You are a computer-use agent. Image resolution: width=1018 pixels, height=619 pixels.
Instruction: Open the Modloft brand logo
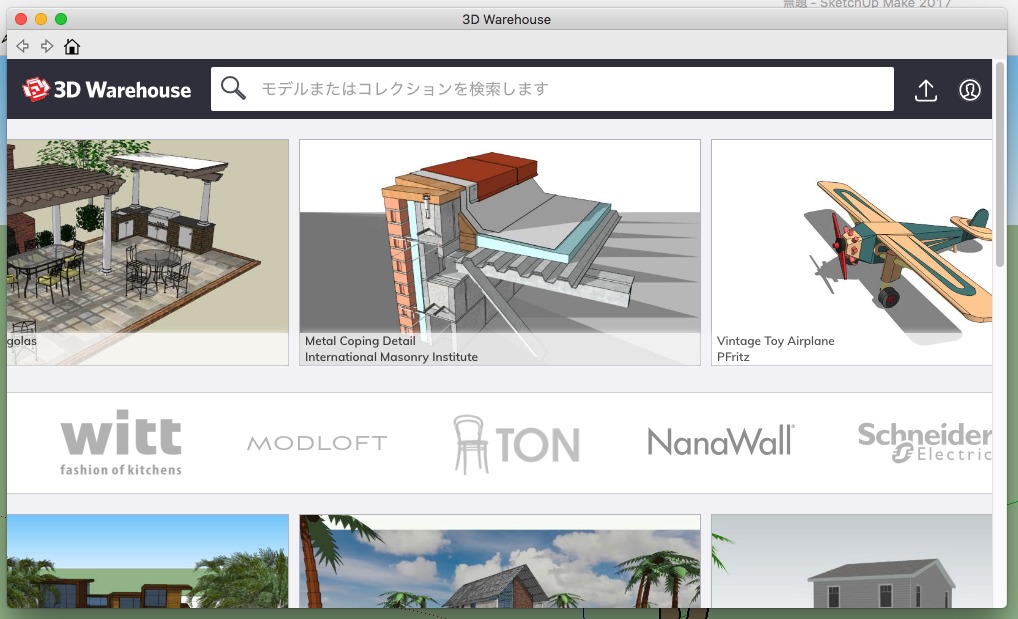pos(317,443)
